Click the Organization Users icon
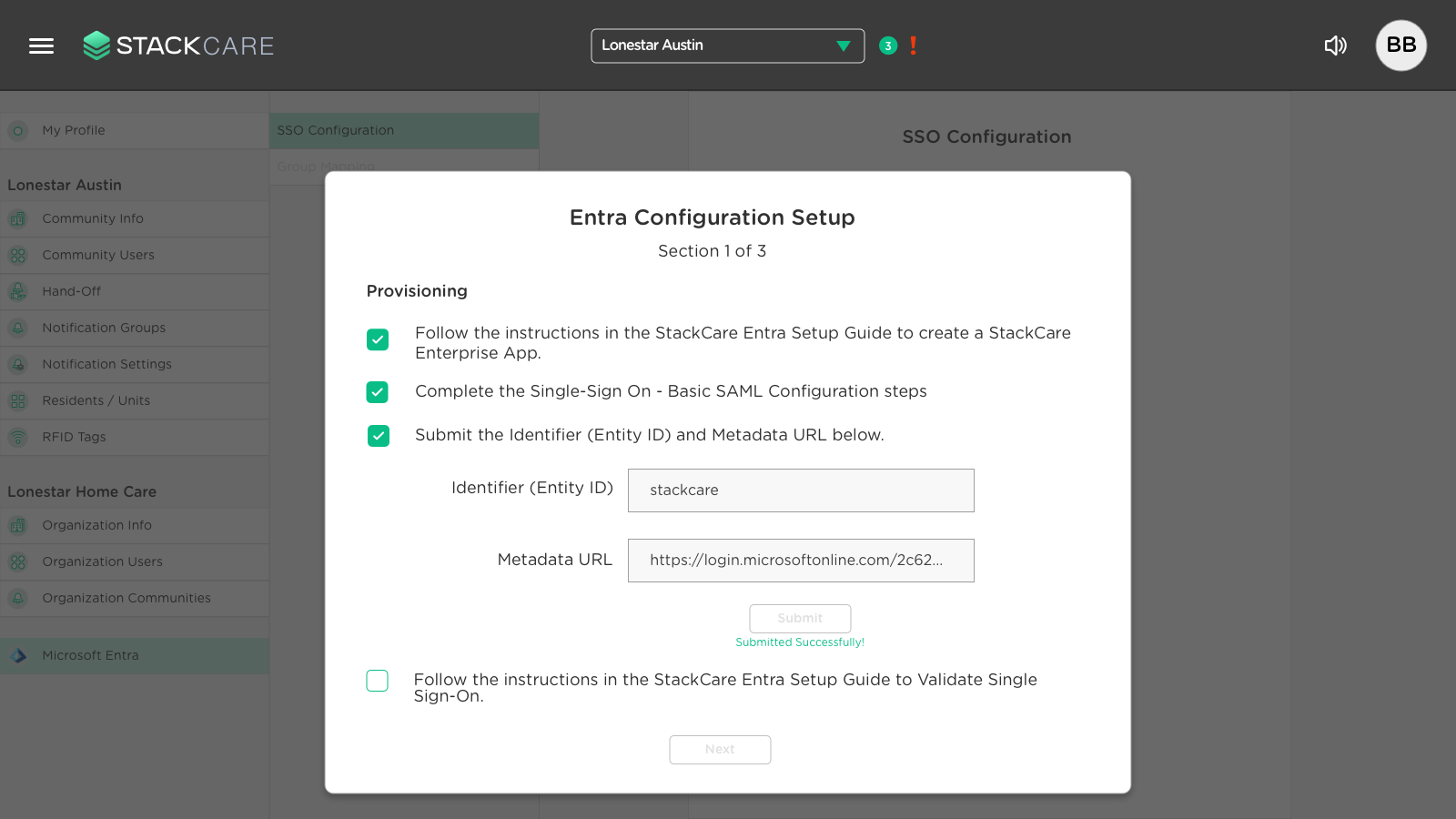Screen dimensions: 1456x819 coord(18,562)
